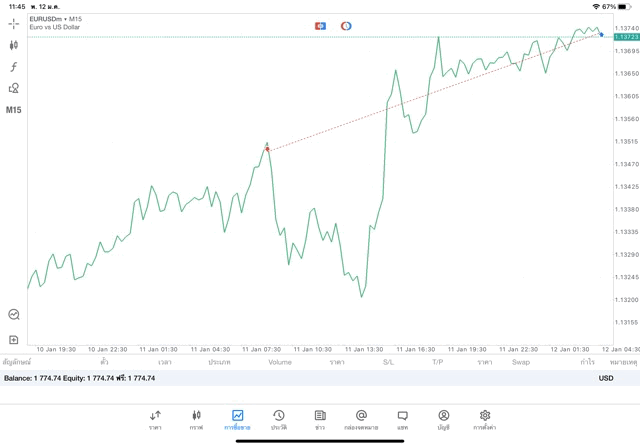Activate the crosshair cursor tool
Viewport: 640px width, 447px height.
pos(14,23)
